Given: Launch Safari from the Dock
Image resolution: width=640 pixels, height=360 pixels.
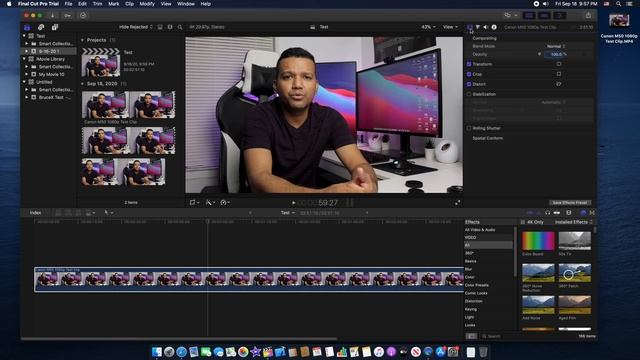Looking at the screenshot, I should tap(182, 352).
